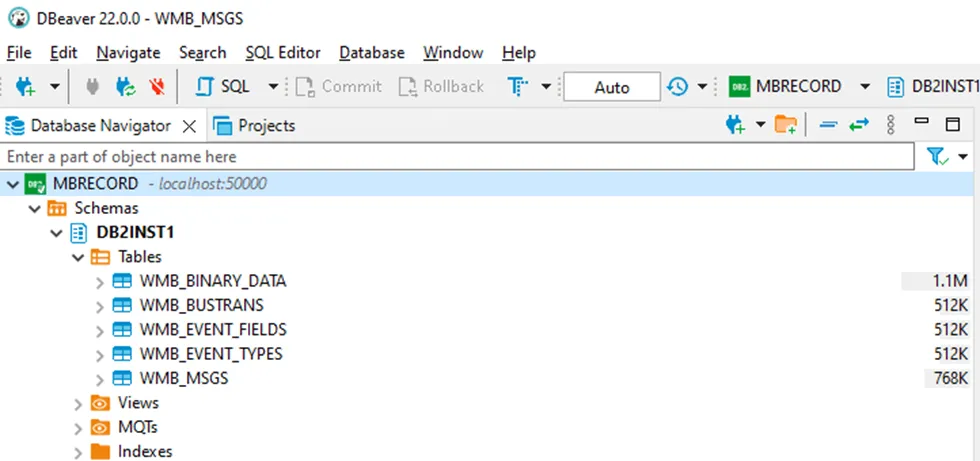The image size is (980, 461).
Task: Click the Commit button
Action: click(338, 86)
